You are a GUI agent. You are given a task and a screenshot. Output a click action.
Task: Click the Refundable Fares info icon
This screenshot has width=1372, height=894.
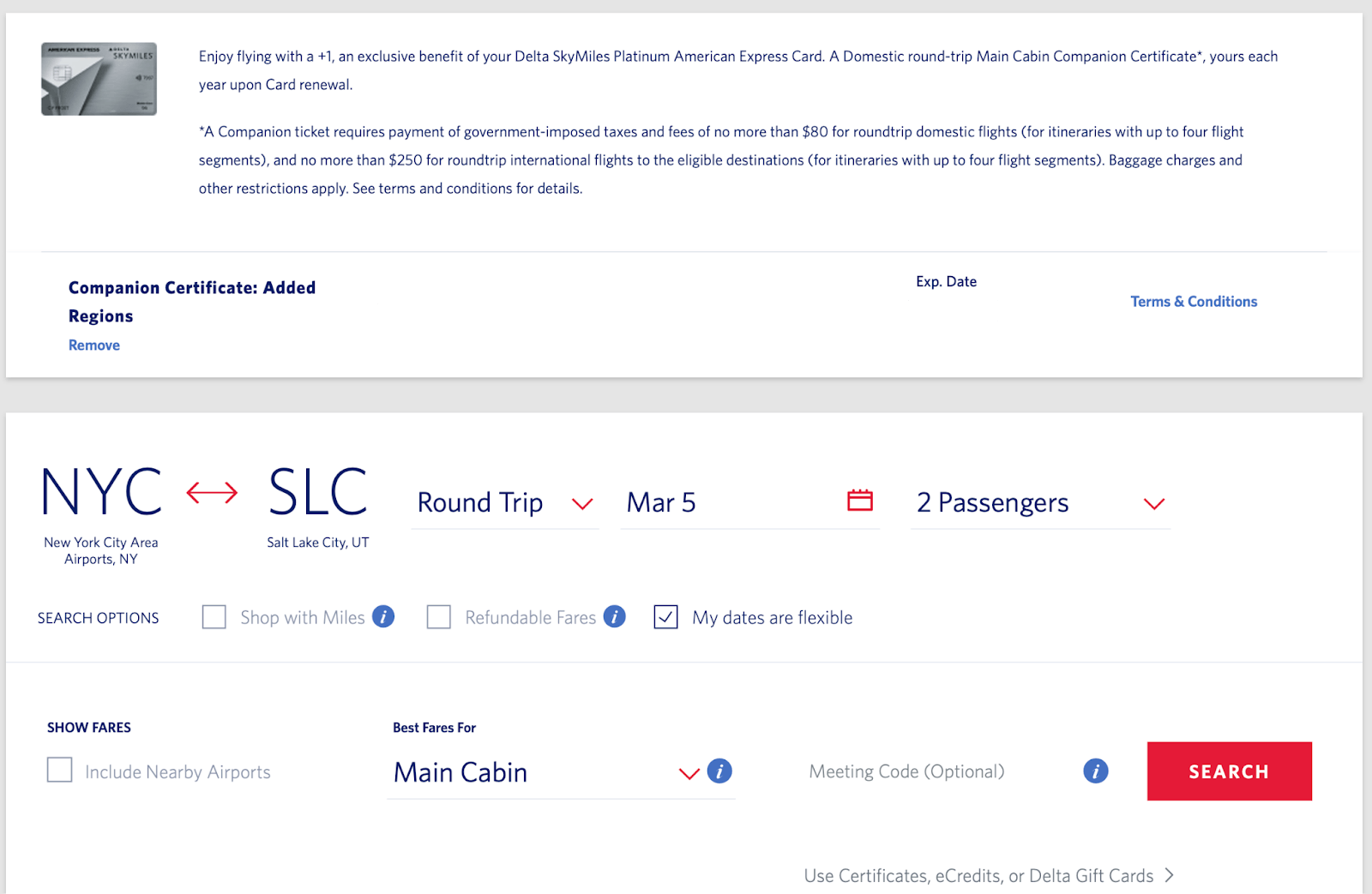coord(614,616)
